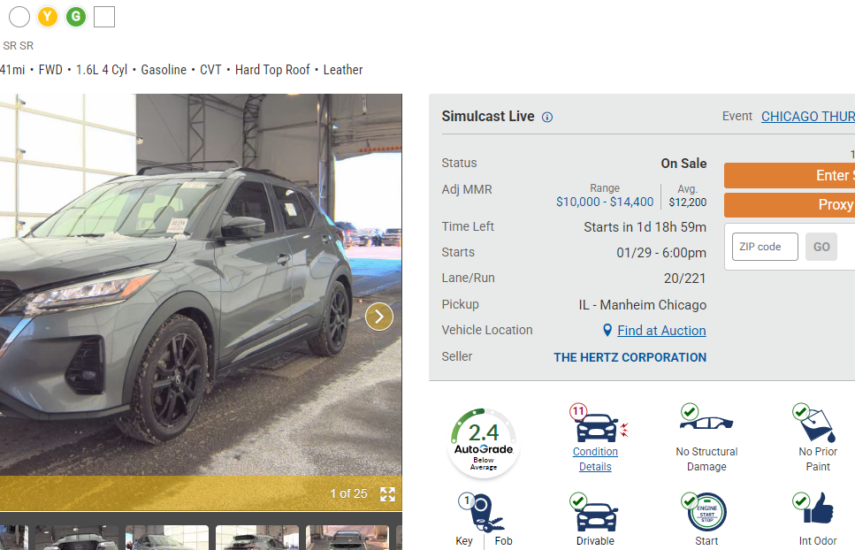Click the Engine Start Stop icon

[705, 511]
